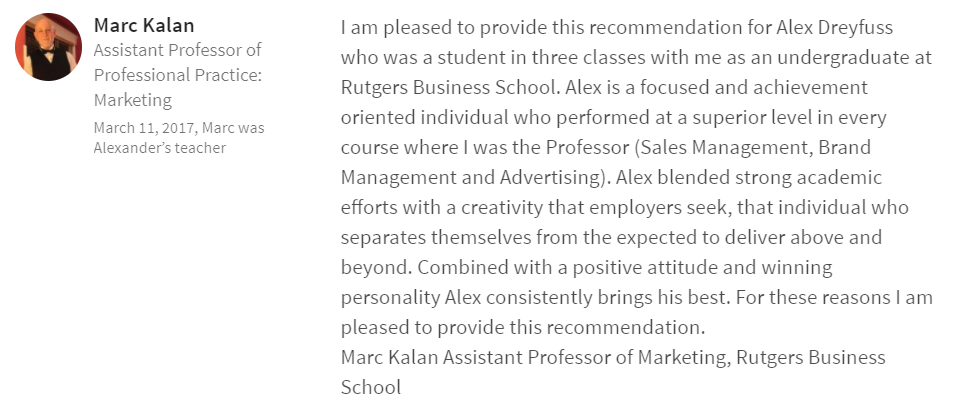Click the words "strong academic"
Image resolution: width=972 pixels, height=410 pixels.
tap(790, 177)
